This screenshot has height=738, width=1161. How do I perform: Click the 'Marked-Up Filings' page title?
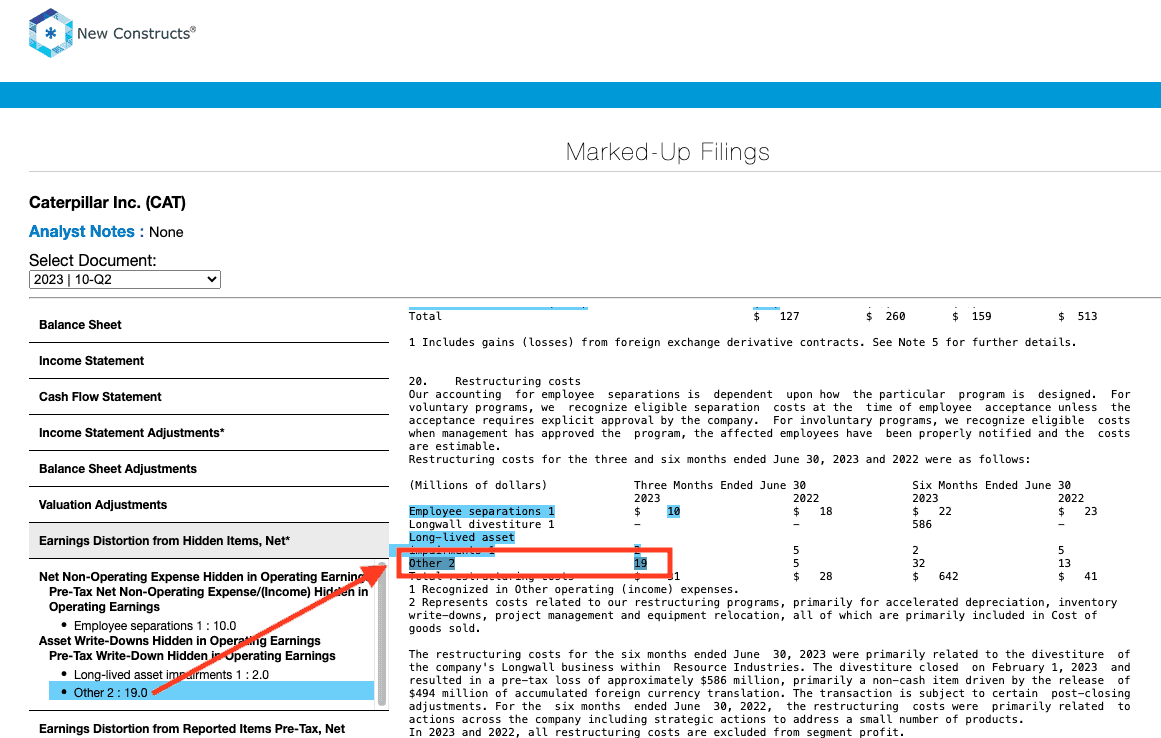(x=667, y=152)
